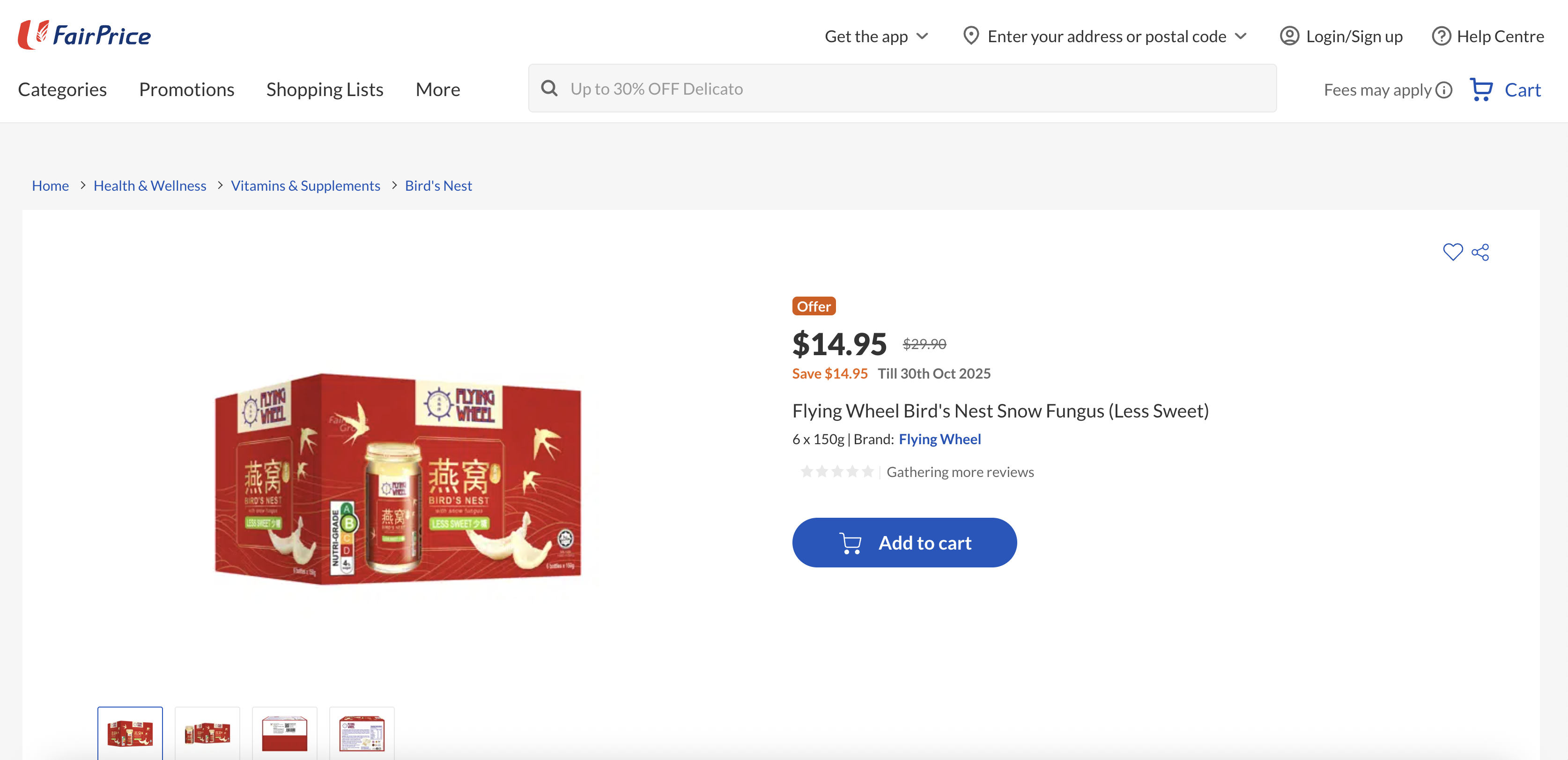Navigate to Health & Wellness breadcrumb
The height and width of the screenshot is (760, 1568).
click(x=150, y=186)
